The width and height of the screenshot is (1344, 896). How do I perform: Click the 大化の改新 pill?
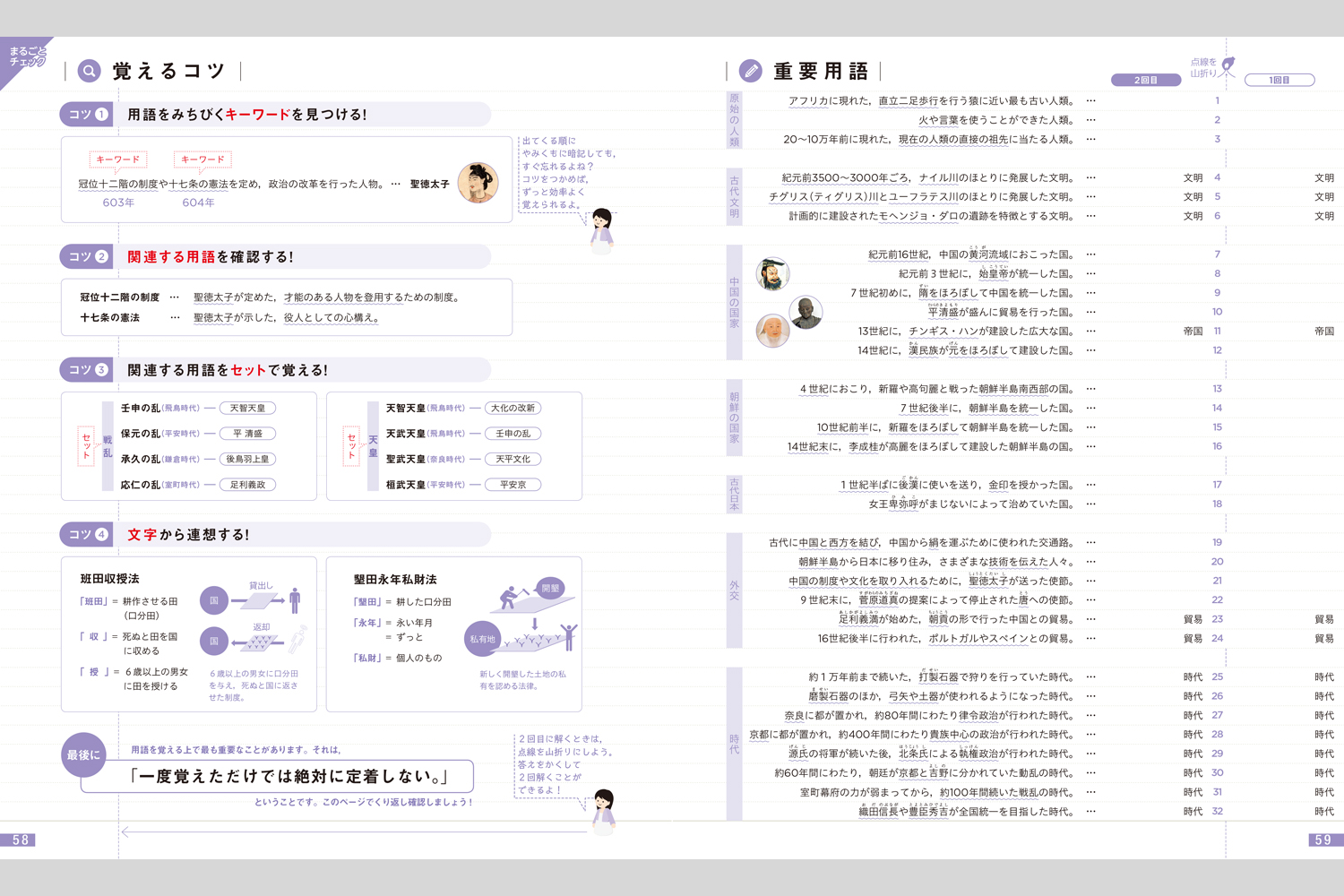click(x=513, y=408)
